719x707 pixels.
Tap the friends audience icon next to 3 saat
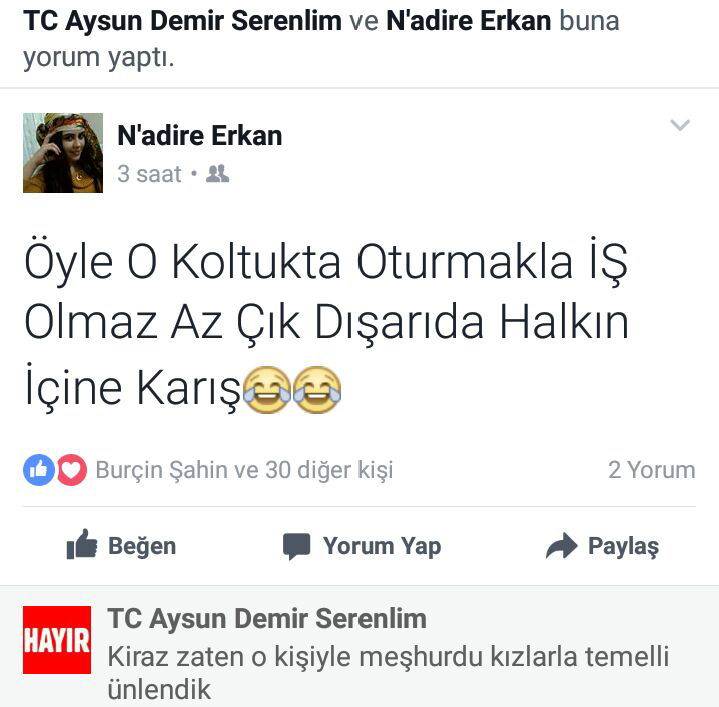217,174
